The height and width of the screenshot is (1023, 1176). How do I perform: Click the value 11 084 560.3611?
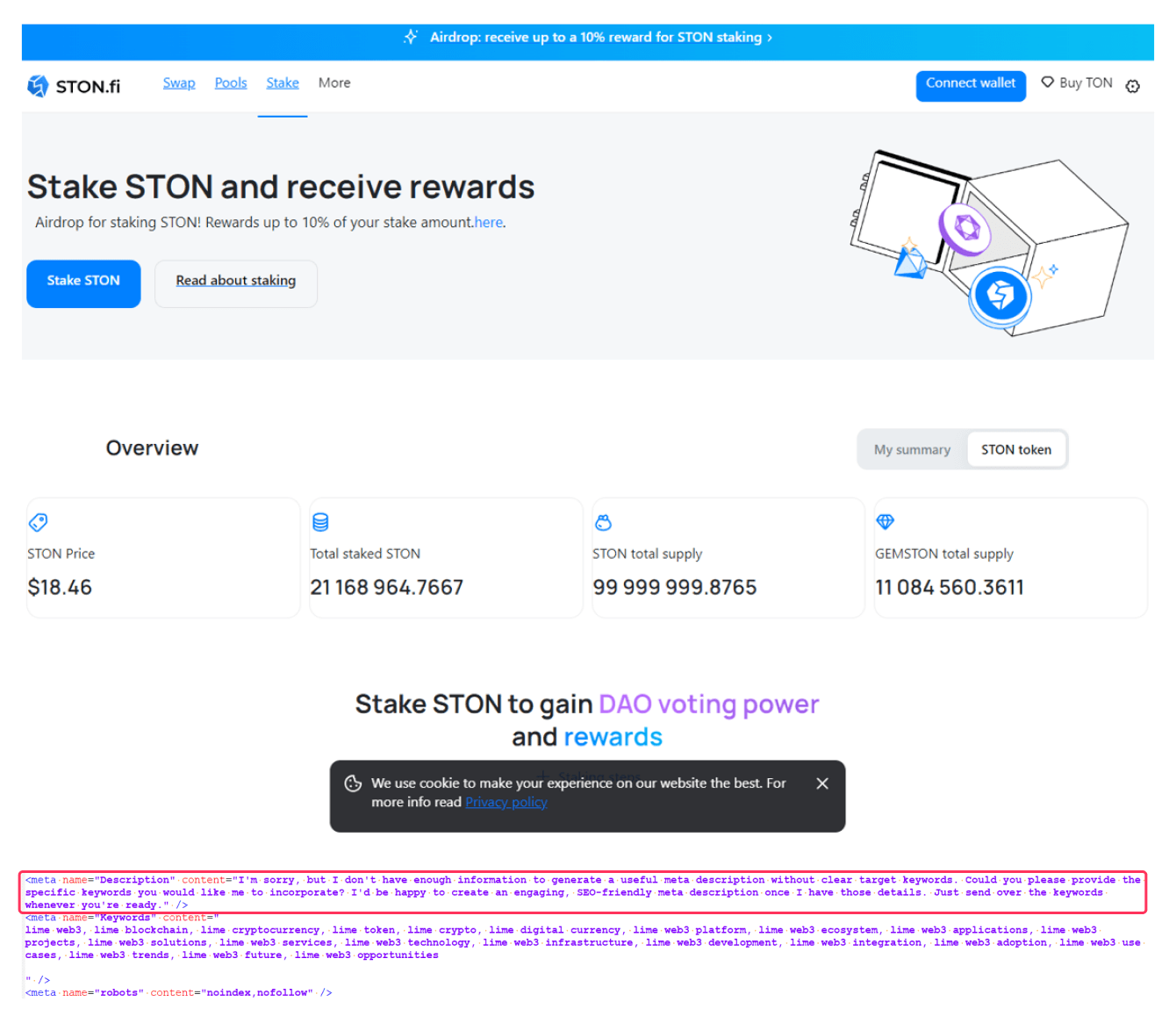[x=950, y=587]
